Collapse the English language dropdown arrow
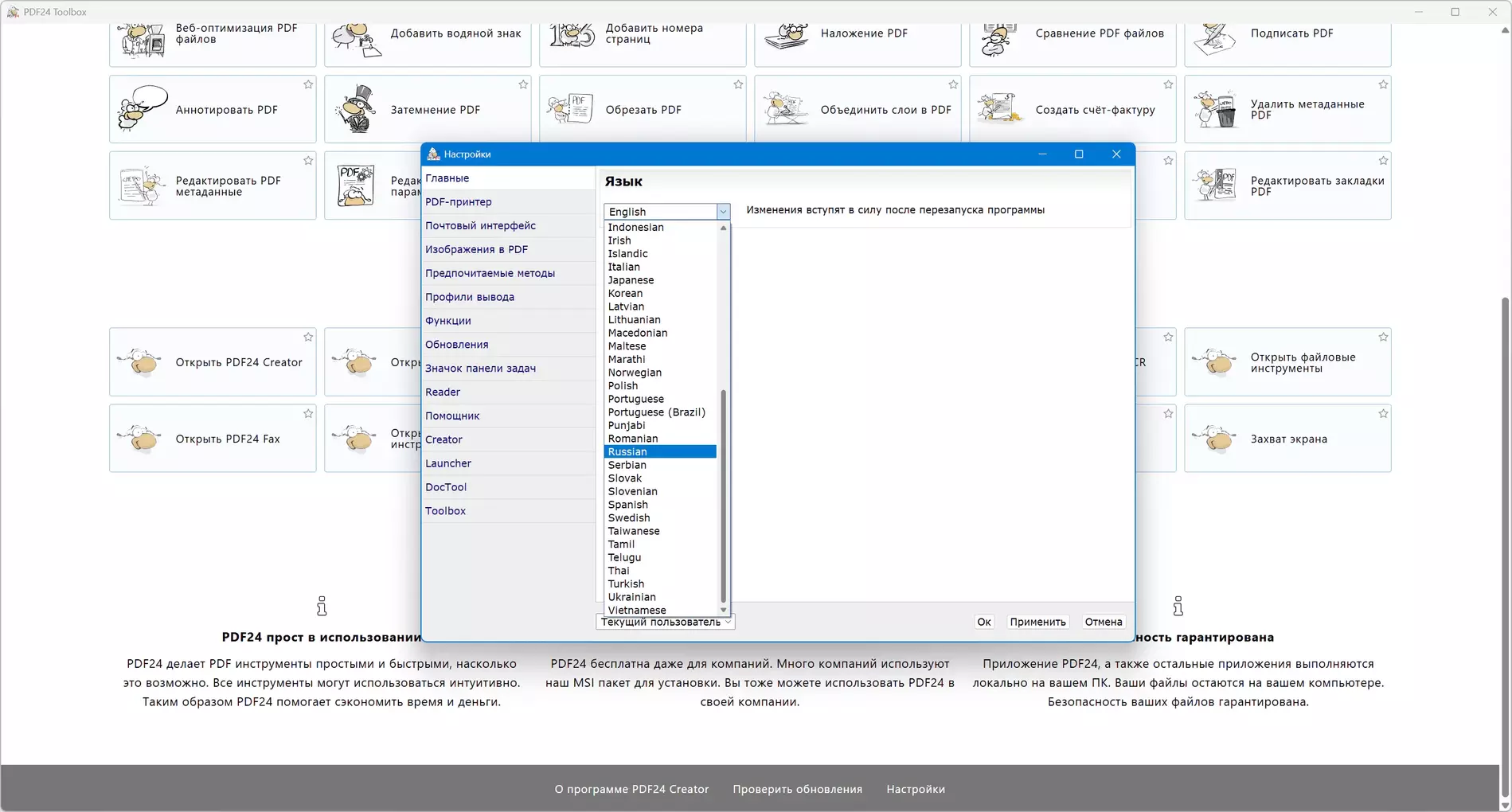Screen dimensions: 1512x812 coord(723,212)
